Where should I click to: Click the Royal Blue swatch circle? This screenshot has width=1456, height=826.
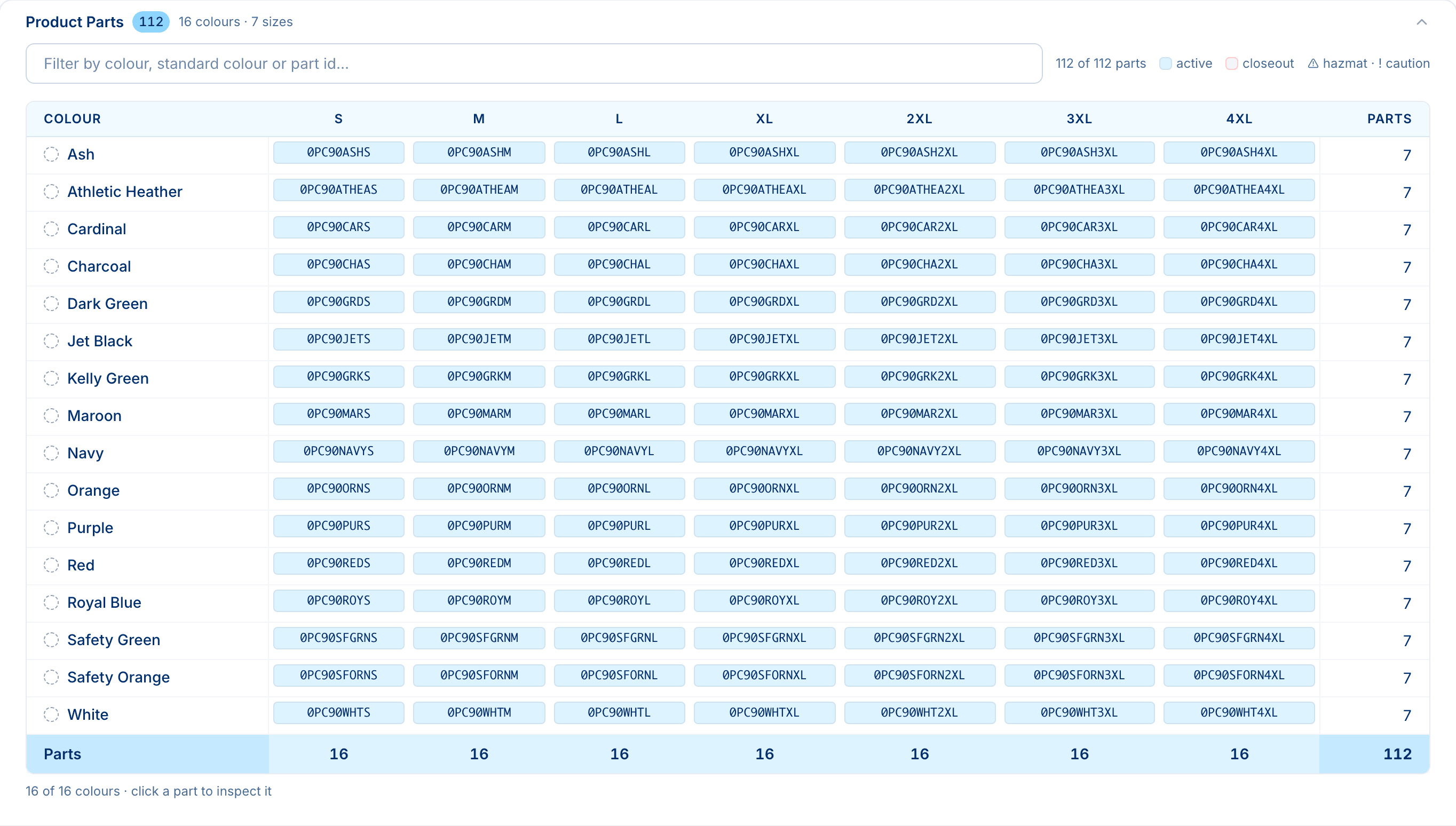click(51, 602)
